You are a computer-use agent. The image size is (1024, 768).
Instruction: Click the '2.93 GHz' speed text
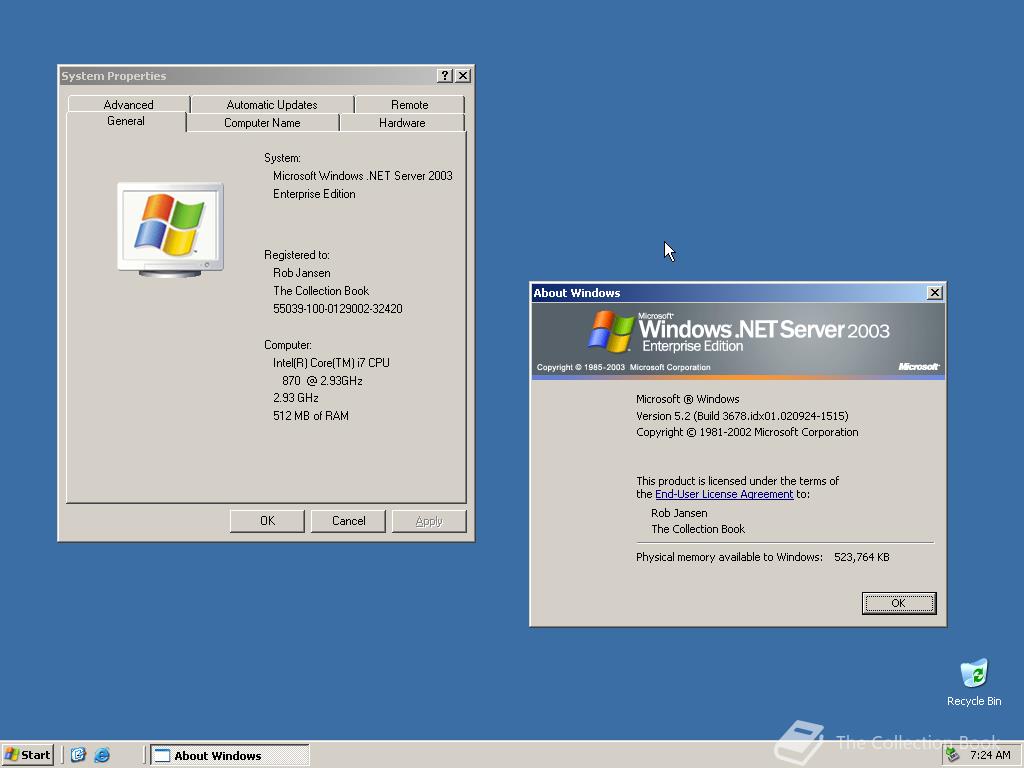[x=296, y=398]
